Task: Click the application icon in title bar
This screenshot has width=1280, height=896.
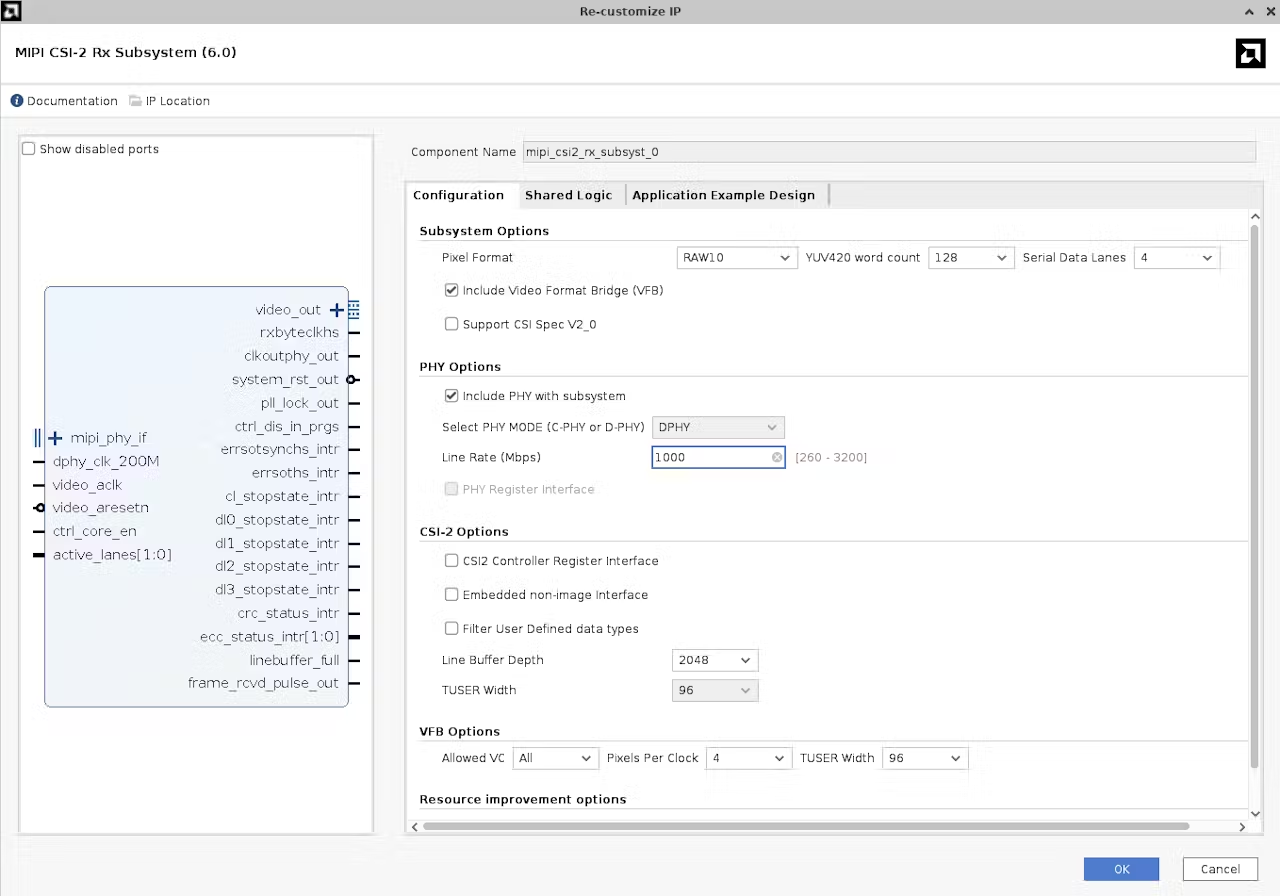Action: pyautogui.click(x=10, y=11)
